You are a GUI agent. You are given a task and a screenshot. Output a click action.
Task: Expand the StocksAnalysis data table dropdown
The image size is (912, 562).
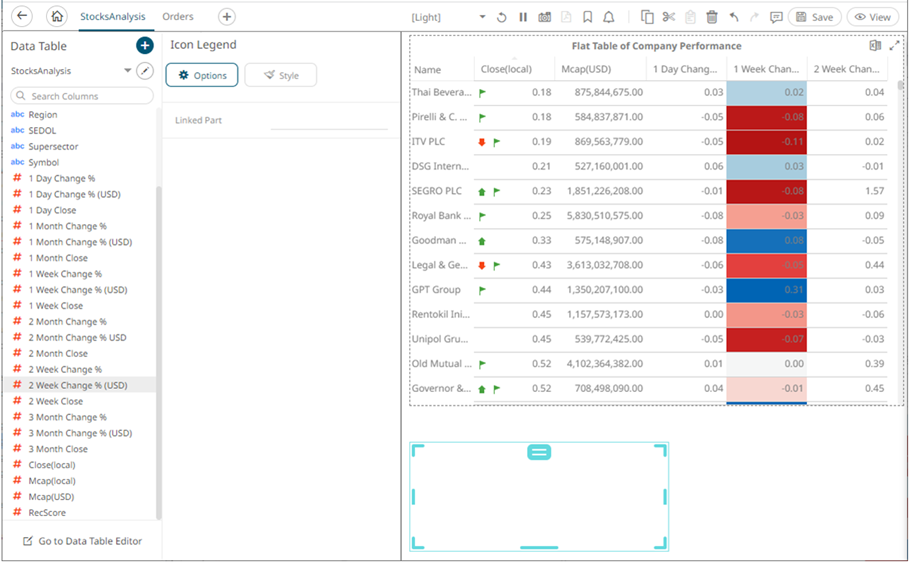(x=128, y=71)
